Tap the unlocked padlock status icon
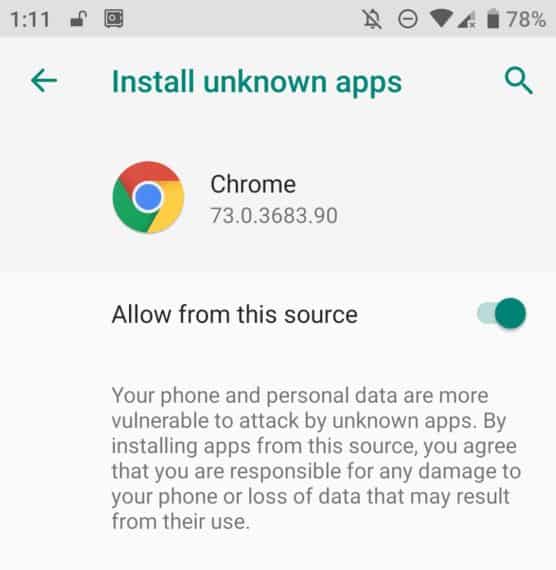556x570 pixels. coord(79,19)
